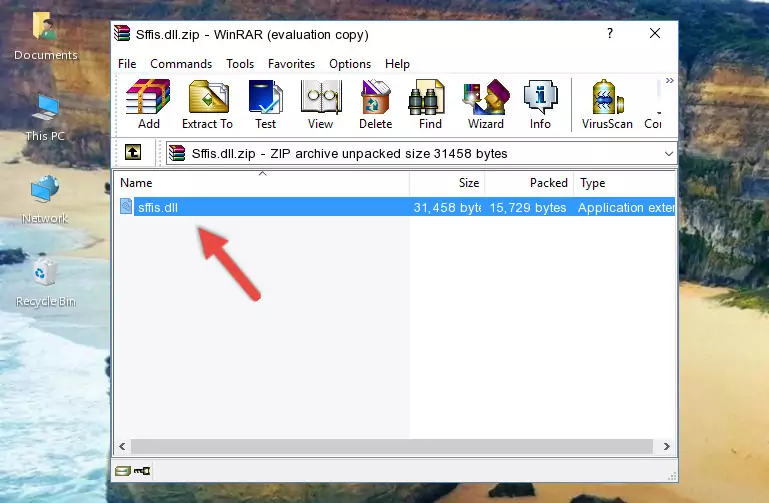Click the WinRAR title bar icon
Screen dimensions: 769x503
point(122,33)
